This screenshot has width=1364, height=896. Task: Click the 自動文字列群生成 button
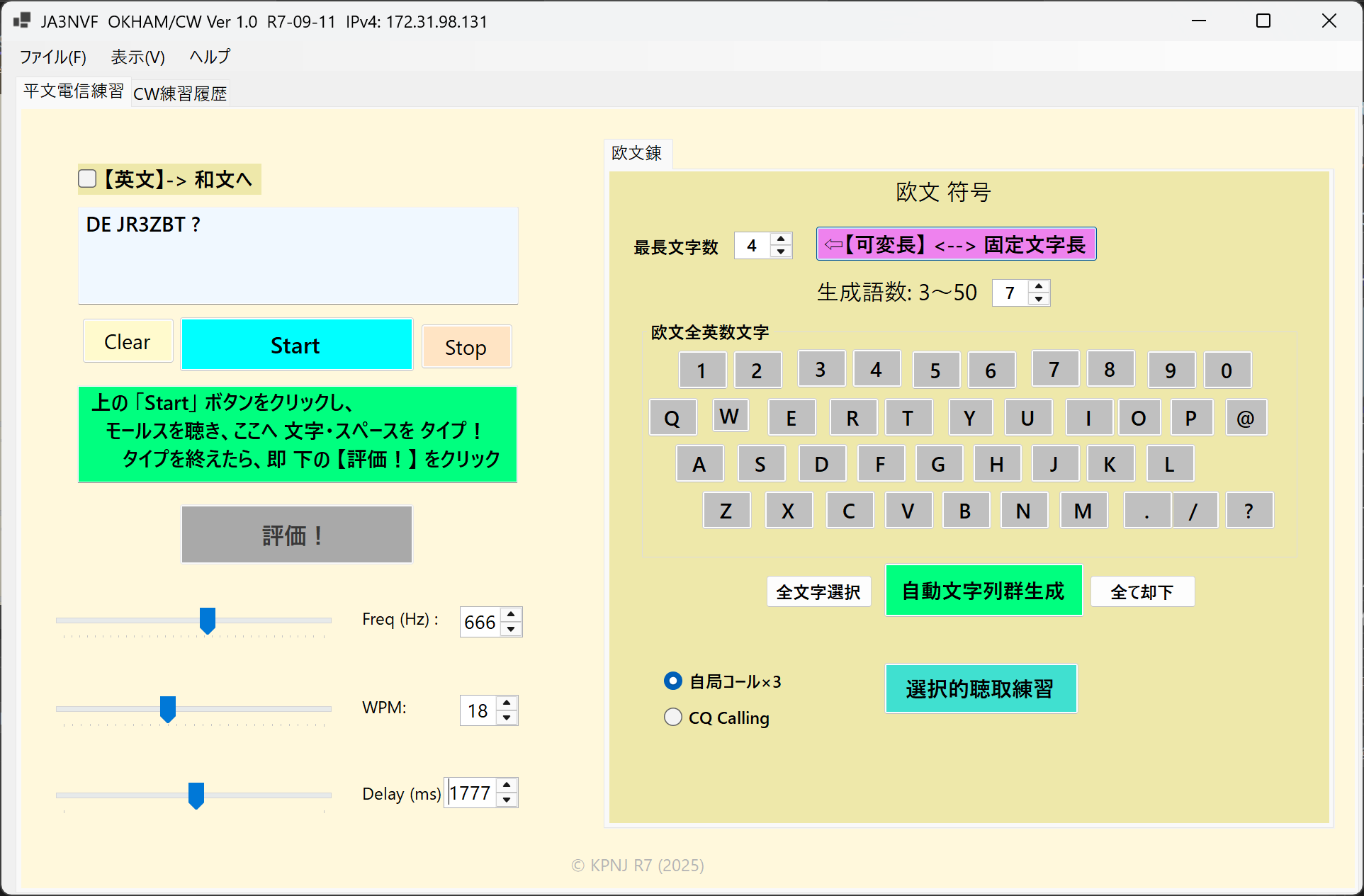point(983,591)
